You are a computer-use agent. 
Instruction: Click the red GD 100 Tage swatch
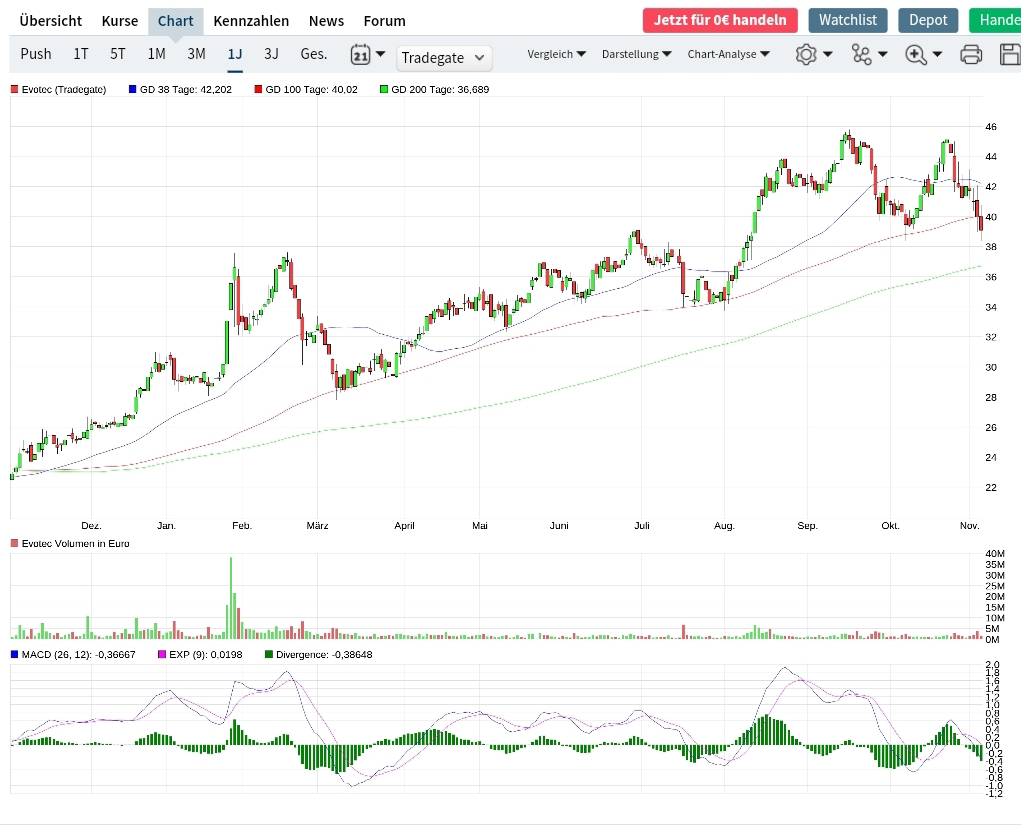259,89
